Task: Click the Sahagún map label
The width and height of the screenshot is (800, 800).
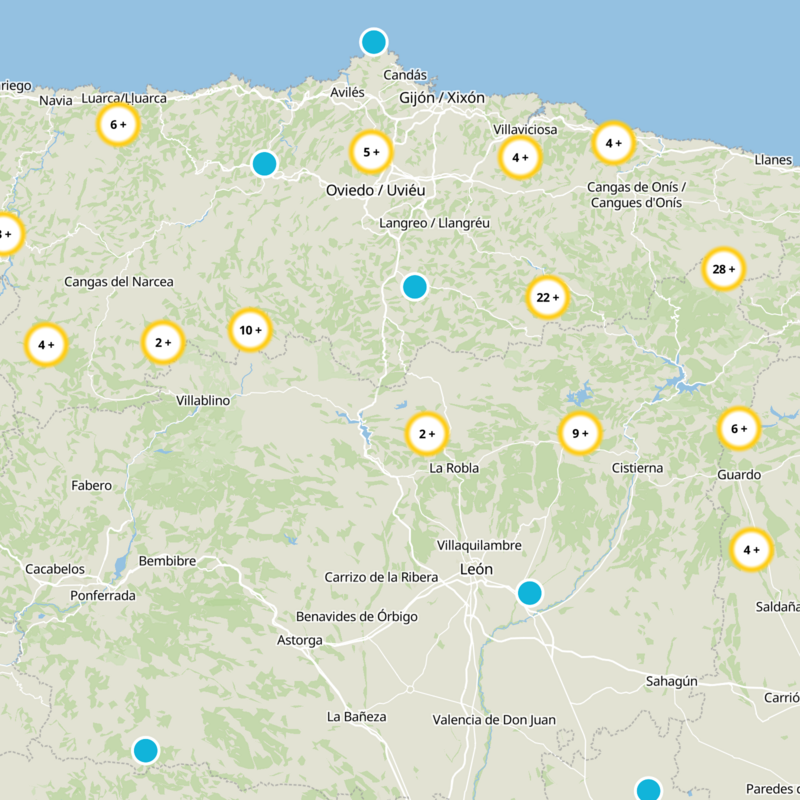Action: pos(671,682)
